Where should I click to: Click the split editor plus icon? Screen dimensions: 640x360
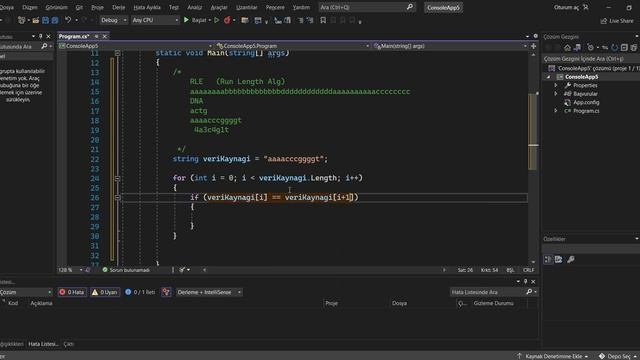[x=533, y=46]
